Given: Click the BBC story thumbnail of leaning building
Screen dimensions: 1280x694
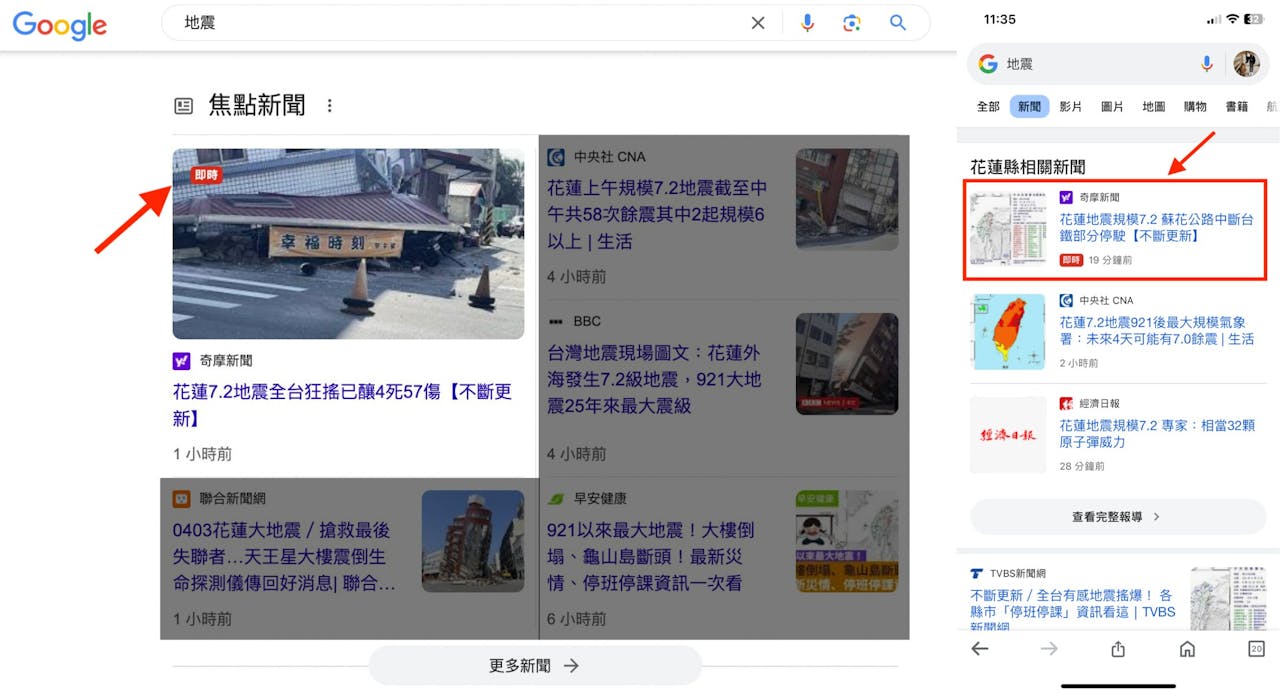Looking at the screenshot, I should point(847,364).
